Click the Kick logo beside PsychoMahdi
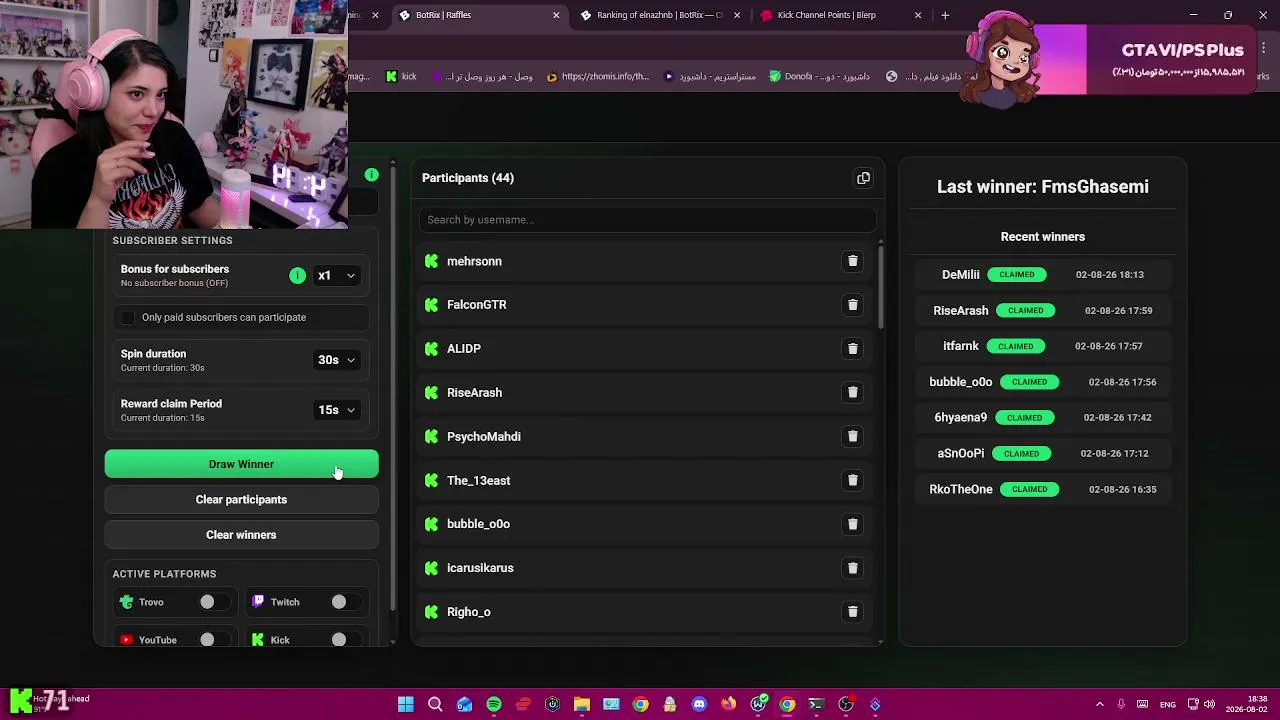This screenshot has height=720, width=1280. tap(431, 436)
